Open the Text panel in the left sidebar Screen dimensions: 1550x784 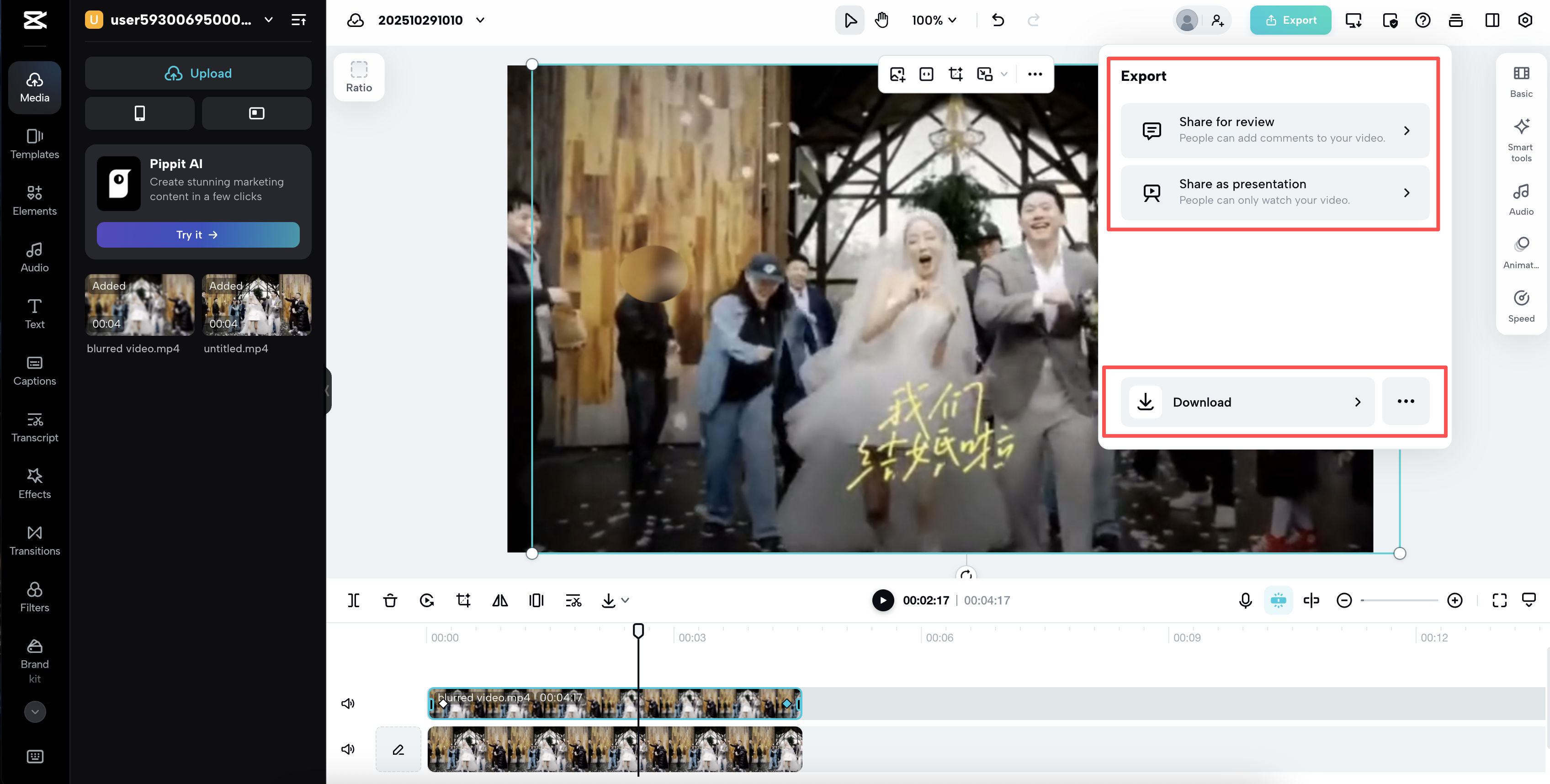(34, 313)
